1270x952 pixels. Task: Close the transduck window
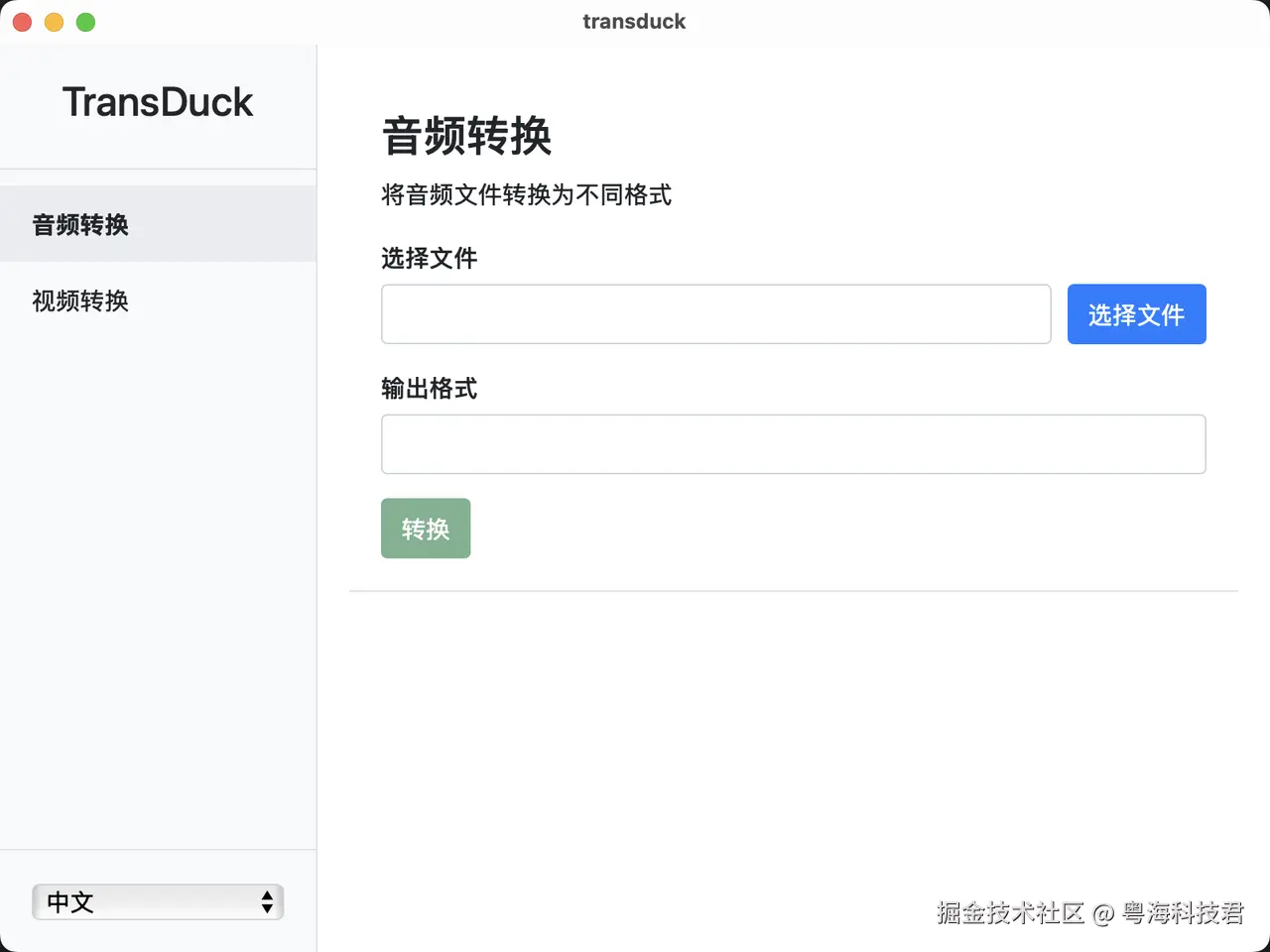[x=23, y=22]
